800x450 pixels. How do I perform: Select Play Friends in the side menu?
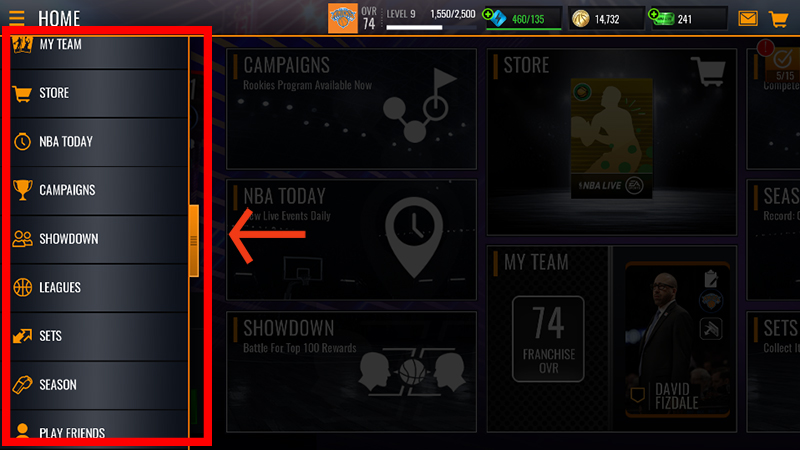click(x=99, y=429)
